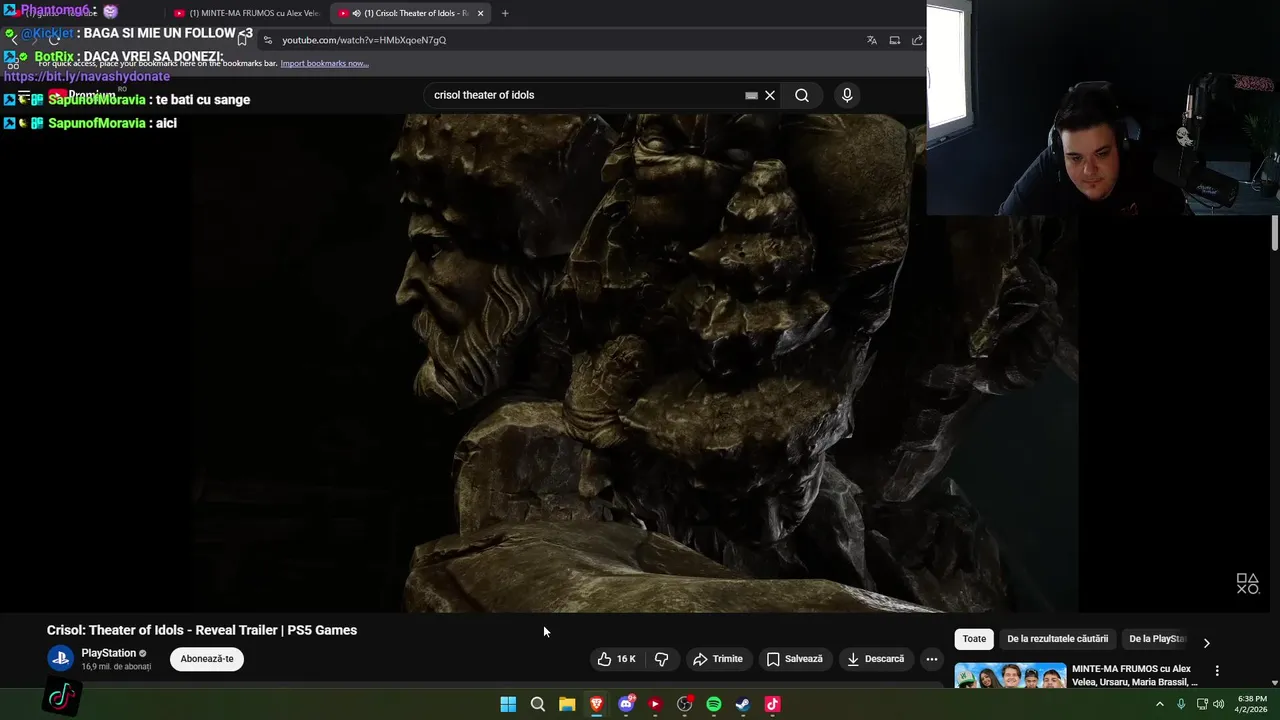This screenshot has height=720, width=1280.
Task: Click the Descarcă download button
Action: coord(875,659)
